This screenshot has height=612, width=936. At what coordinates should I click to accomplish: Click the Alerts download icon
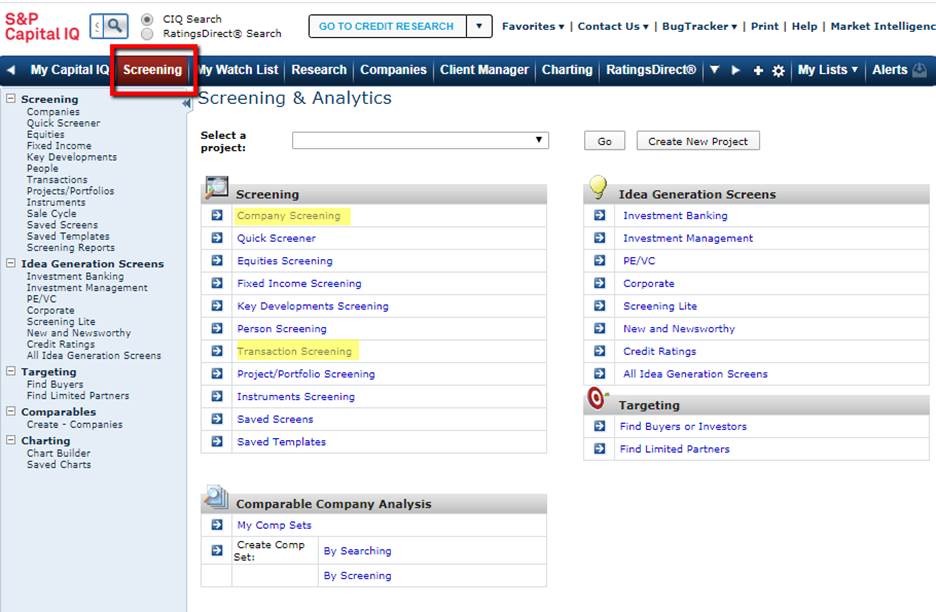[920, 70]
